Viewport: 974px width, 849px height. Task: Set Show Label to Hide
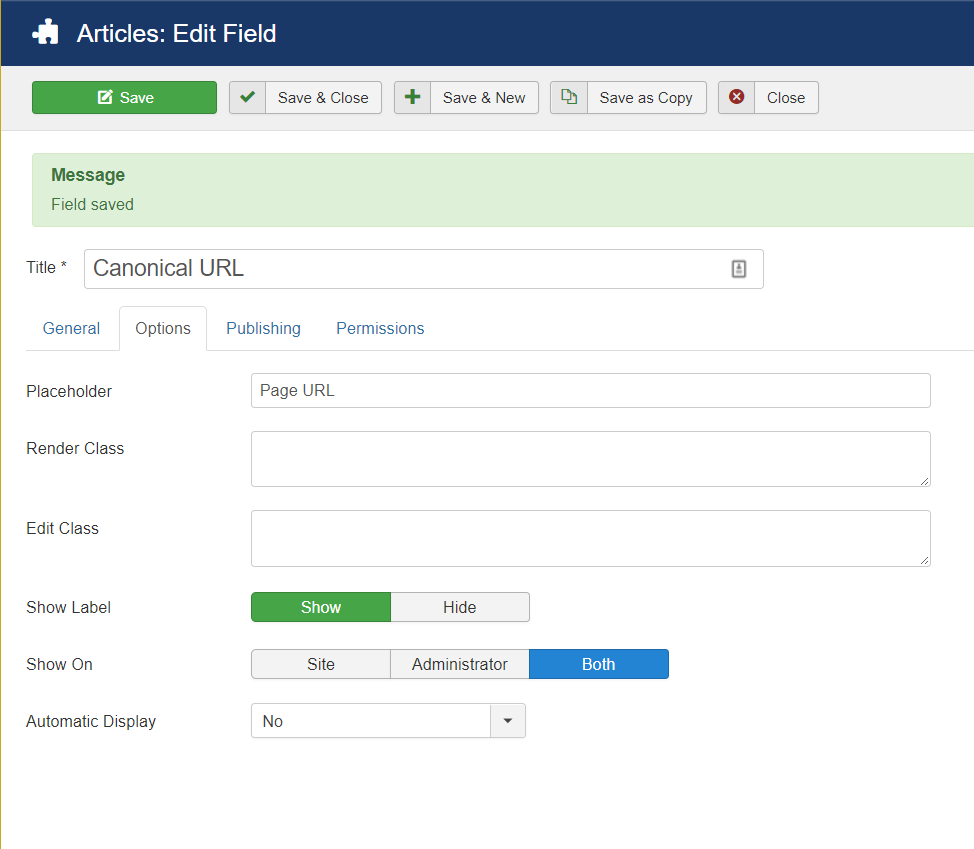460,607
